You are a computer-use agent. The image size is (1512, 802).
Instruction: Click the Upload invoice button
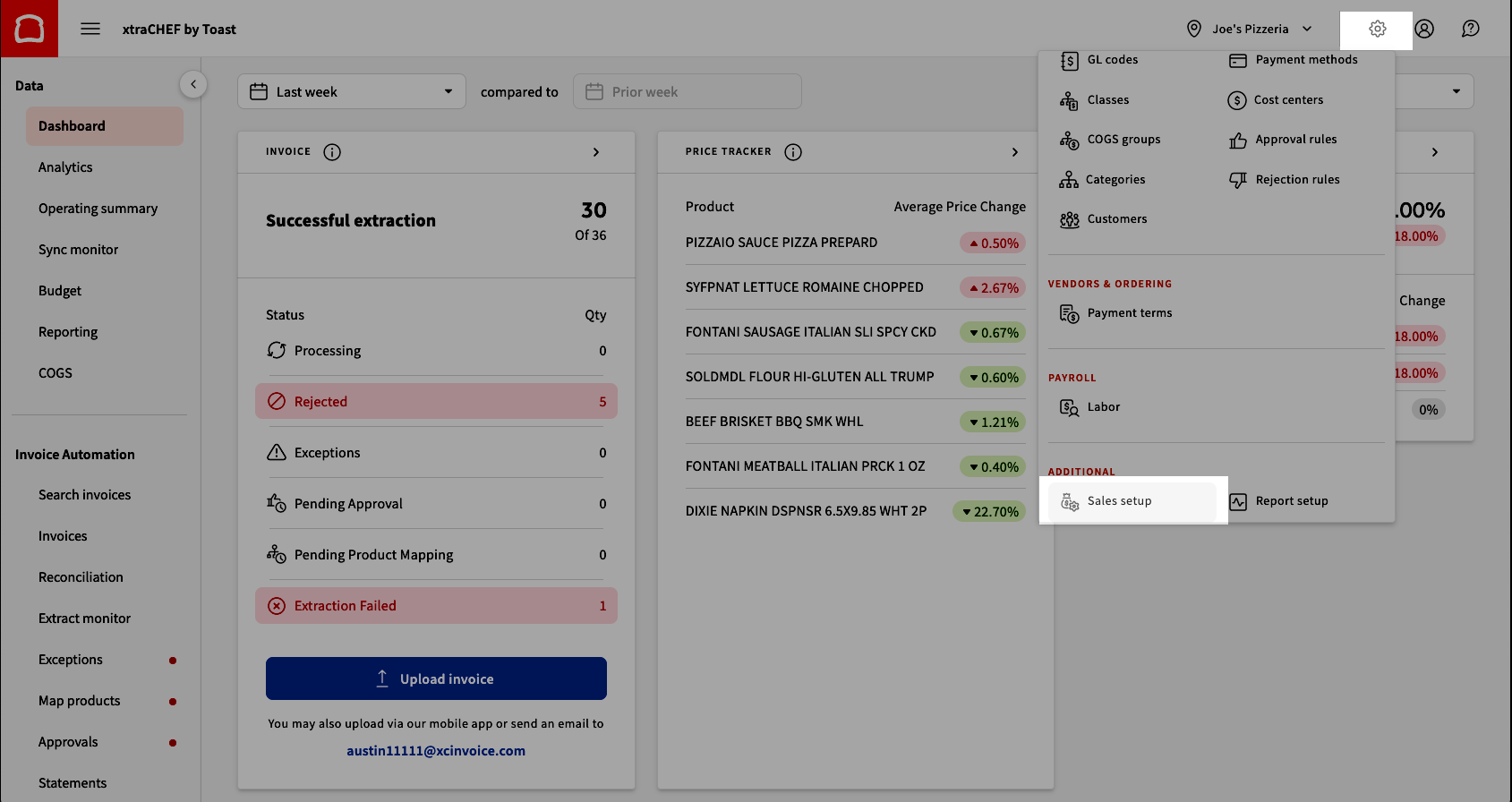(436, 678)
